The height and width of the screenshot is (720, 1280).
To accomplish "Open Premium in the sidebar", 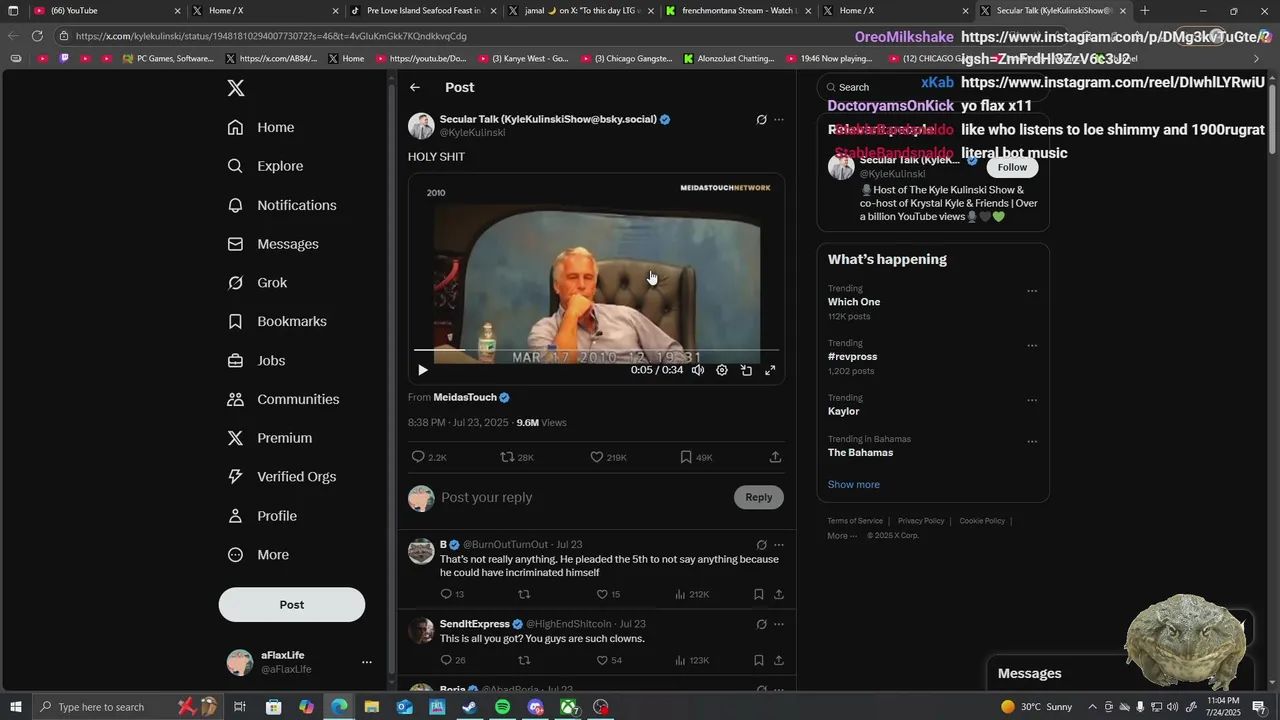I will click(x=270, y=438).
